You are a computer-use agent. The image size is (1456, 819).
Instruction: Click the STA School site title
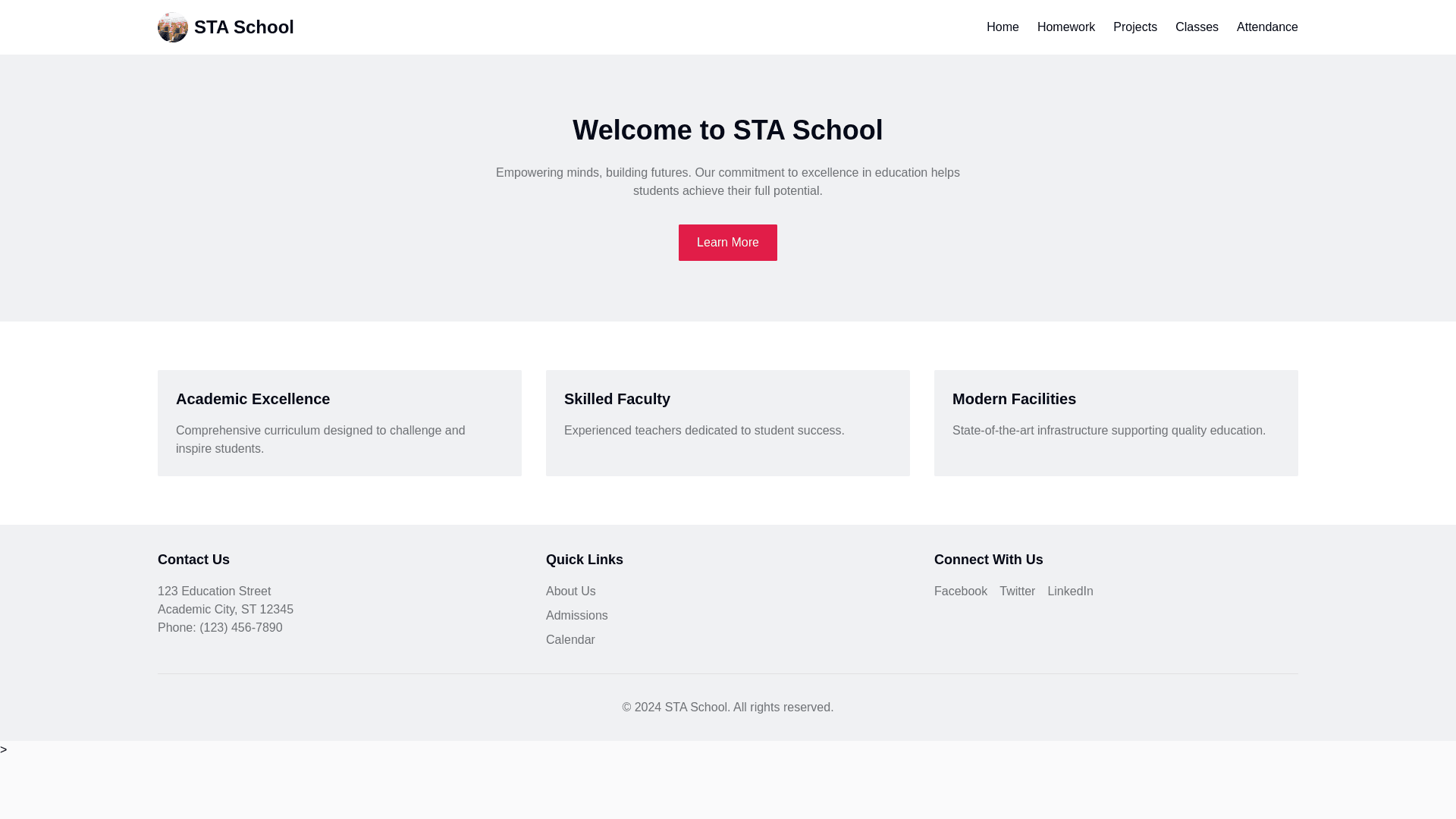point(243,27)
